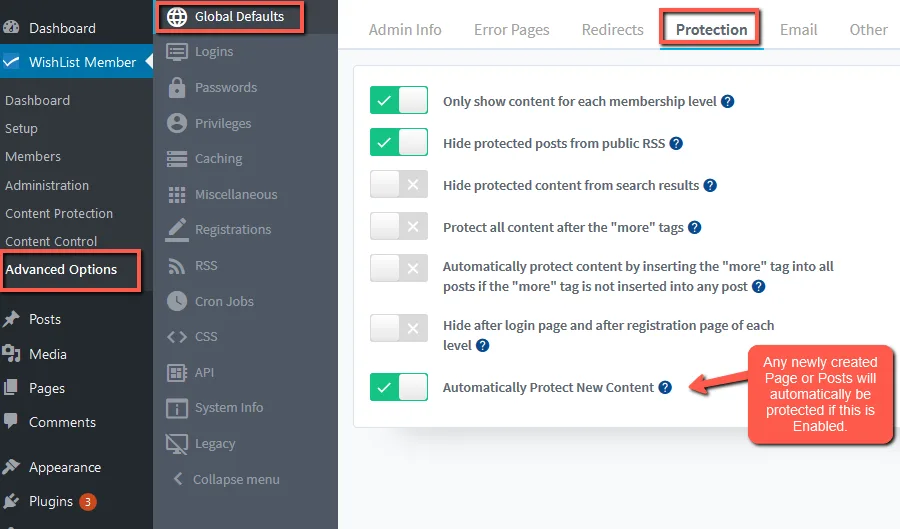Collapse the WishList Member side menu
This screenshot has height=529, width=900.
click(226, 479)
